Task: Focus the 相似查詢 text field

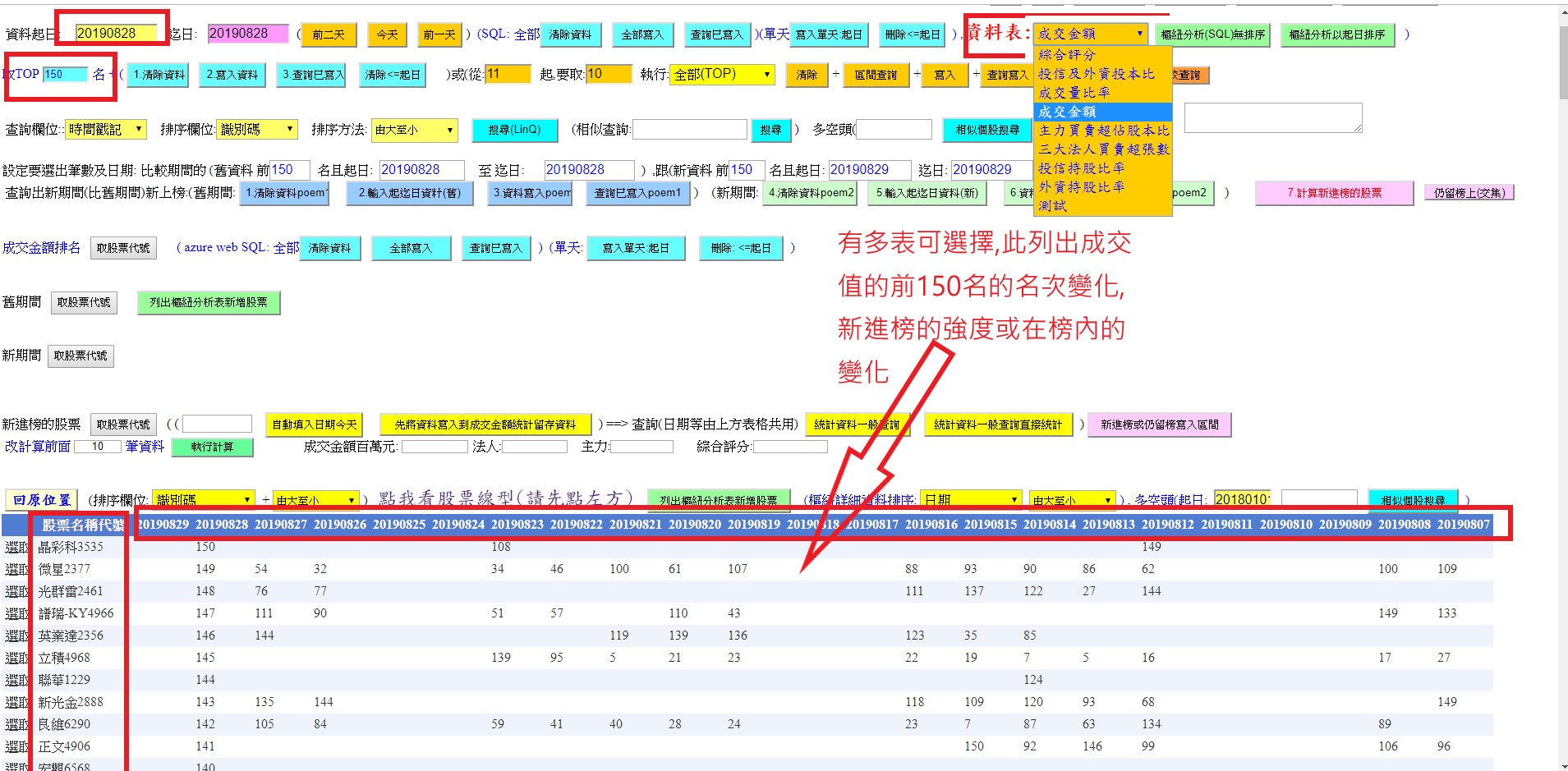Action: tap(690, 129)
